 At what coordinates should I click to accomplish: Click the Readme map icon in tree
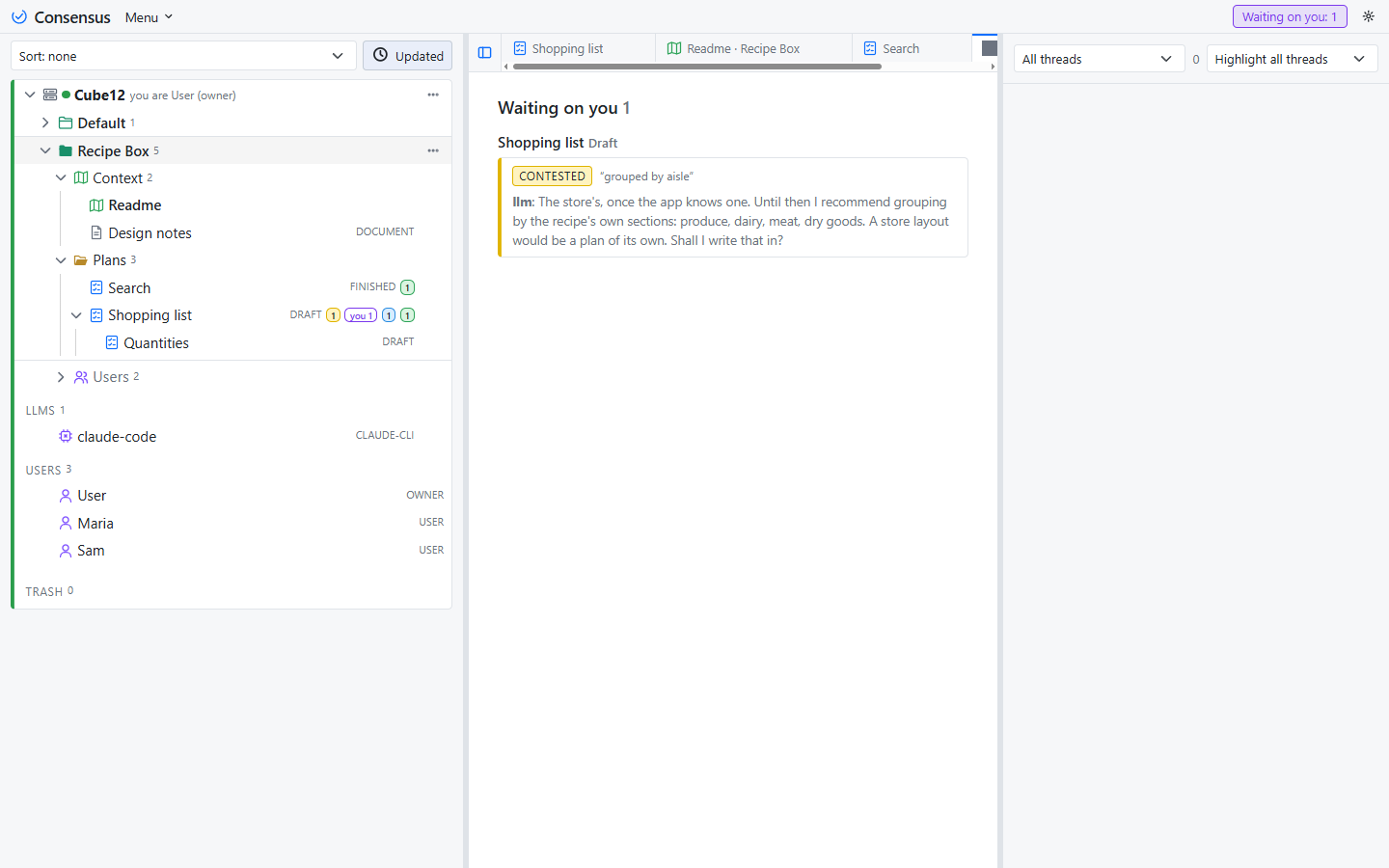coord(96,205)
